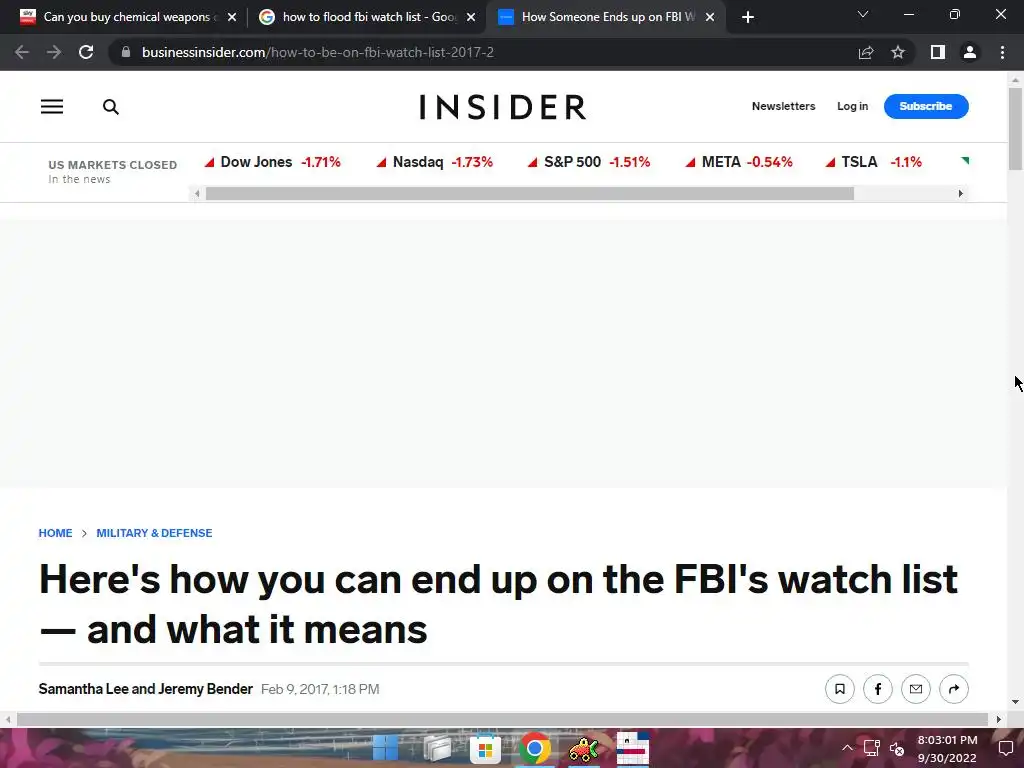Click ticker scrollbar right arrow
1024x768 pixels.
point(960,194)
